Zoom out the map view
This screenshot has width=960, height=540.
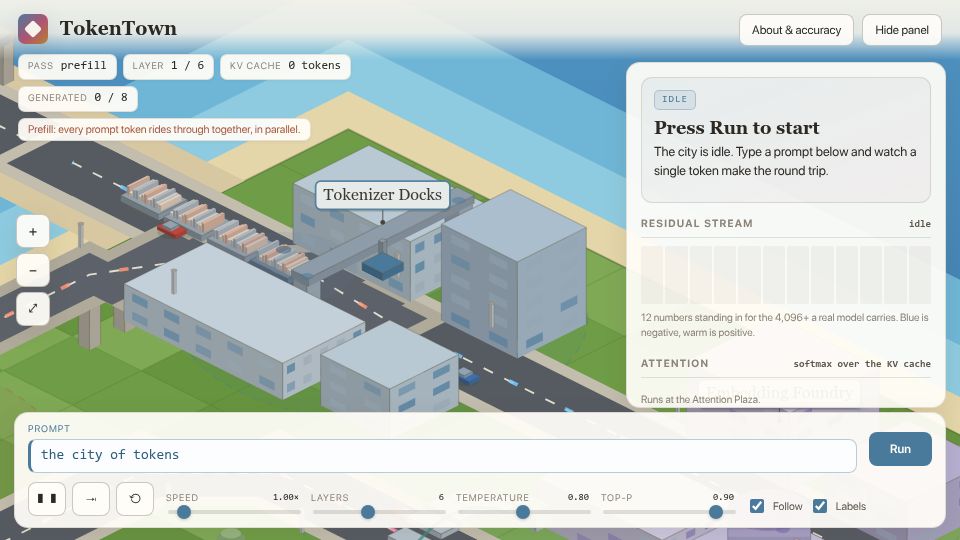pos(33,270)
